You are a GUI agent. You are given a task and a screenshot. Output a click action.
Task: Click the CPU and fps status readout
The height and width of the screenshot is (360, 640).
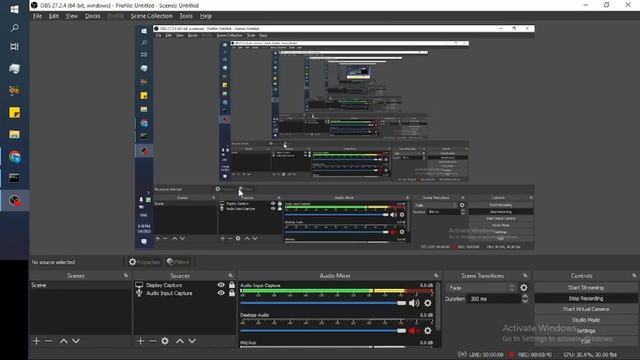pyautogui.click(x=590, y=355)
